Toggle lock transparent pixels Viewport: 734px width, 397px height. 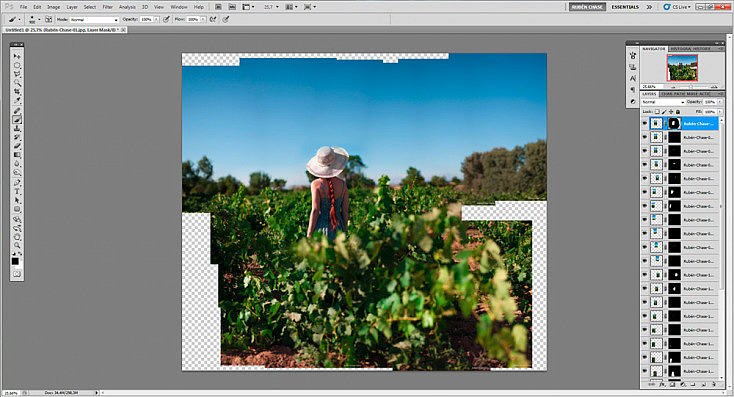point(657,112)
